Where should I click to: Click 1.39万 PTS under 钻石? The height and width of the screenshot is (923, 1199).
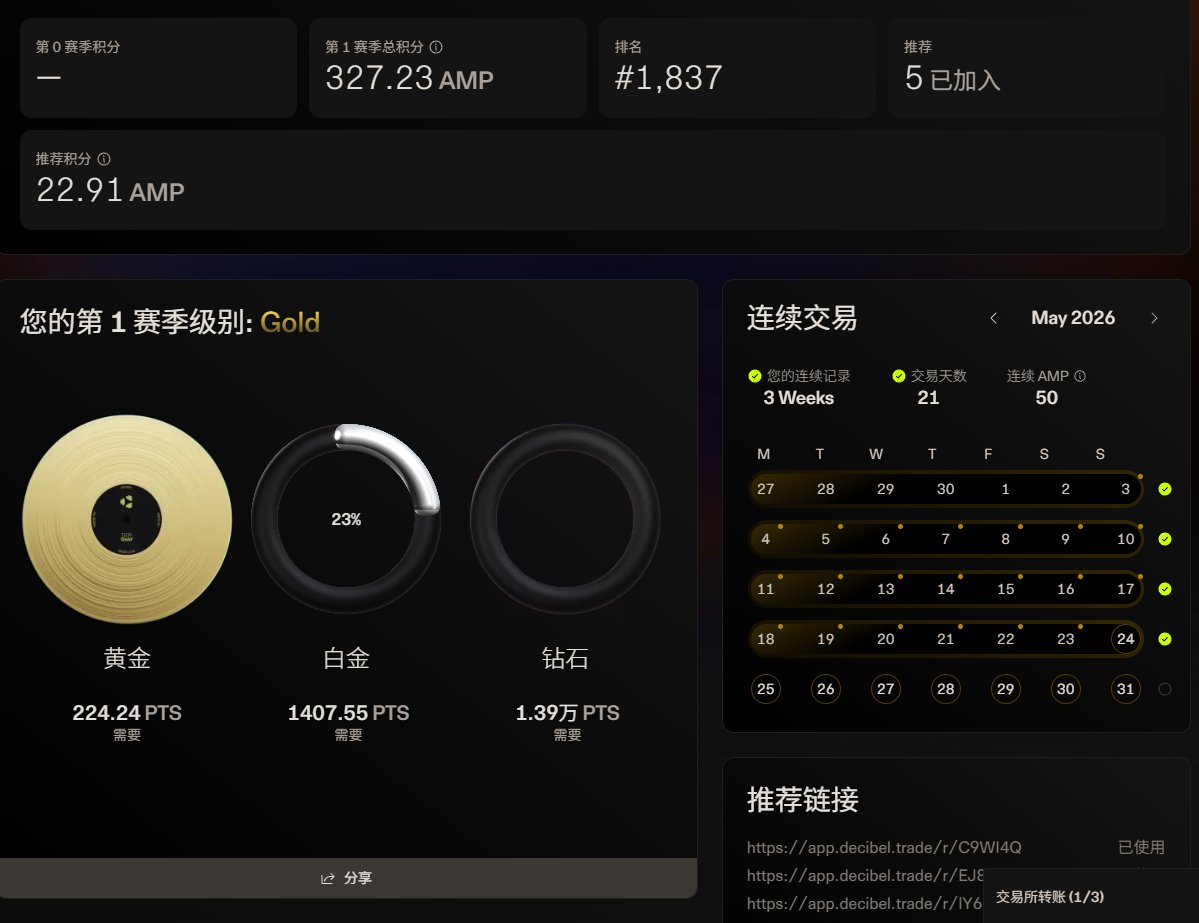coord(567,713)
